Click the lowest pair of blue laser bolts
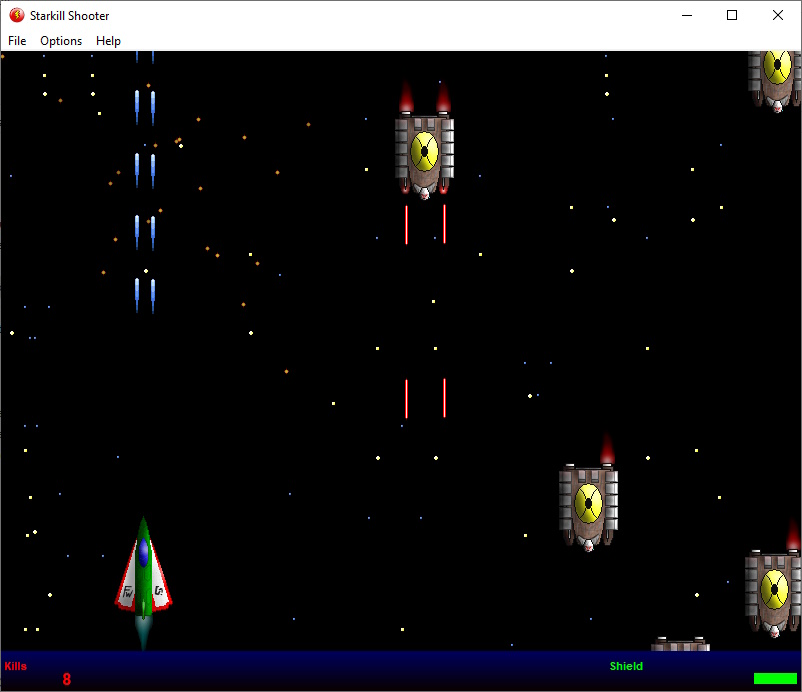802x692 pixels. click(x=145, y=295)
